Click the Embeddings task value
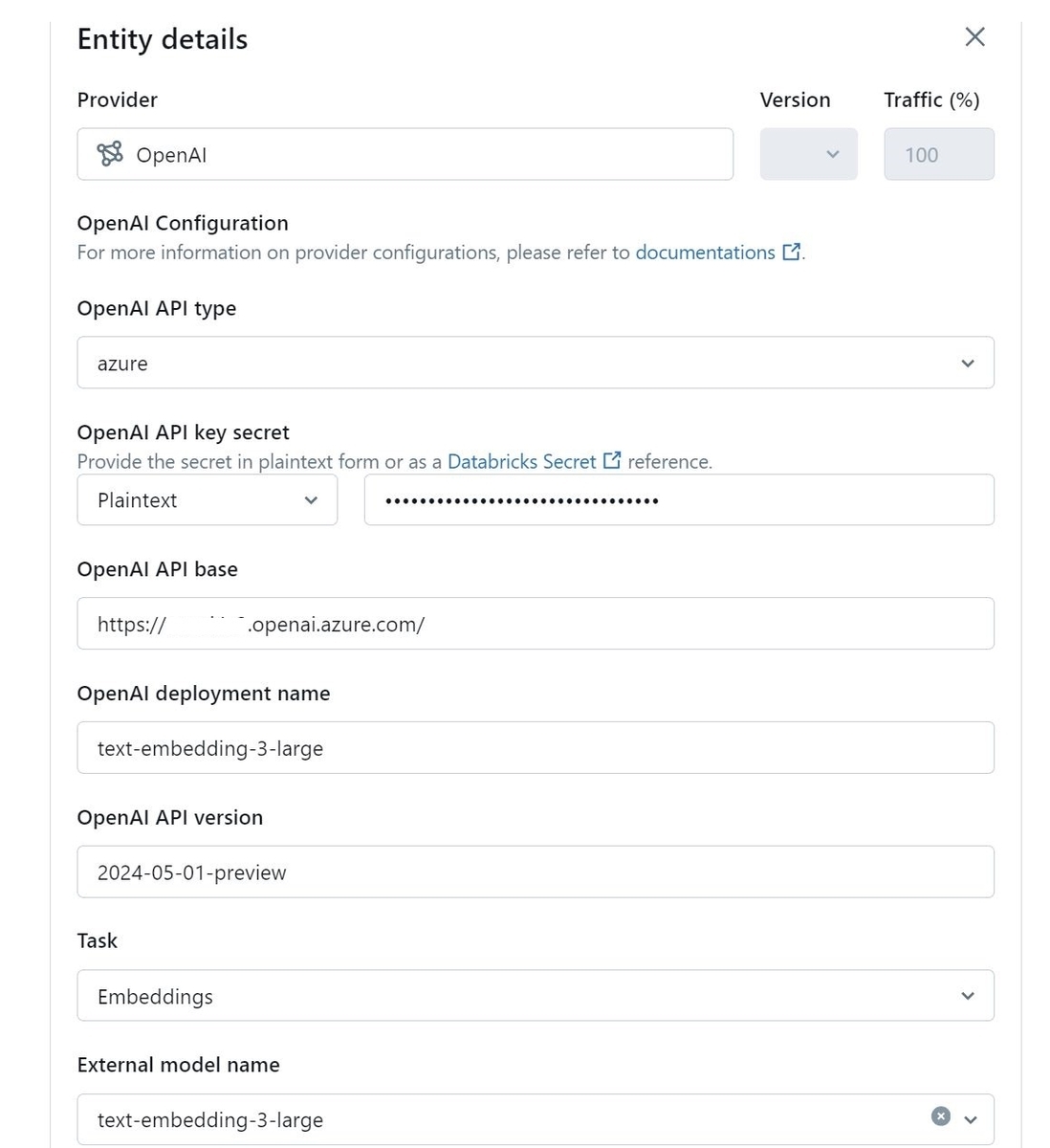The width and height of the screenshot is (1050, 1148). 155,995
